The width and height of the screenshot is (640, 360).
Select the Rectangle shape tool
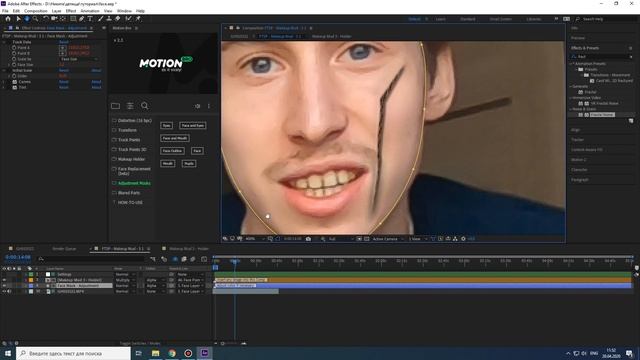tap(73, 19)
